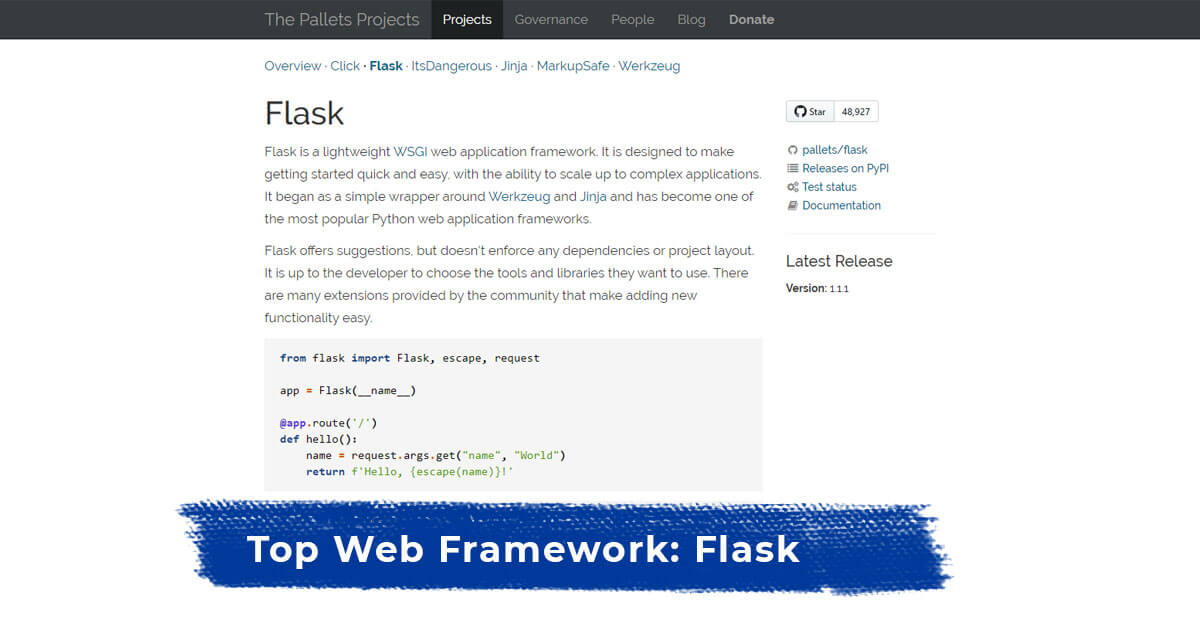Select the GitHub icon beside pallets/flask
1200x628 pixels.
click(x=791, y=149)
